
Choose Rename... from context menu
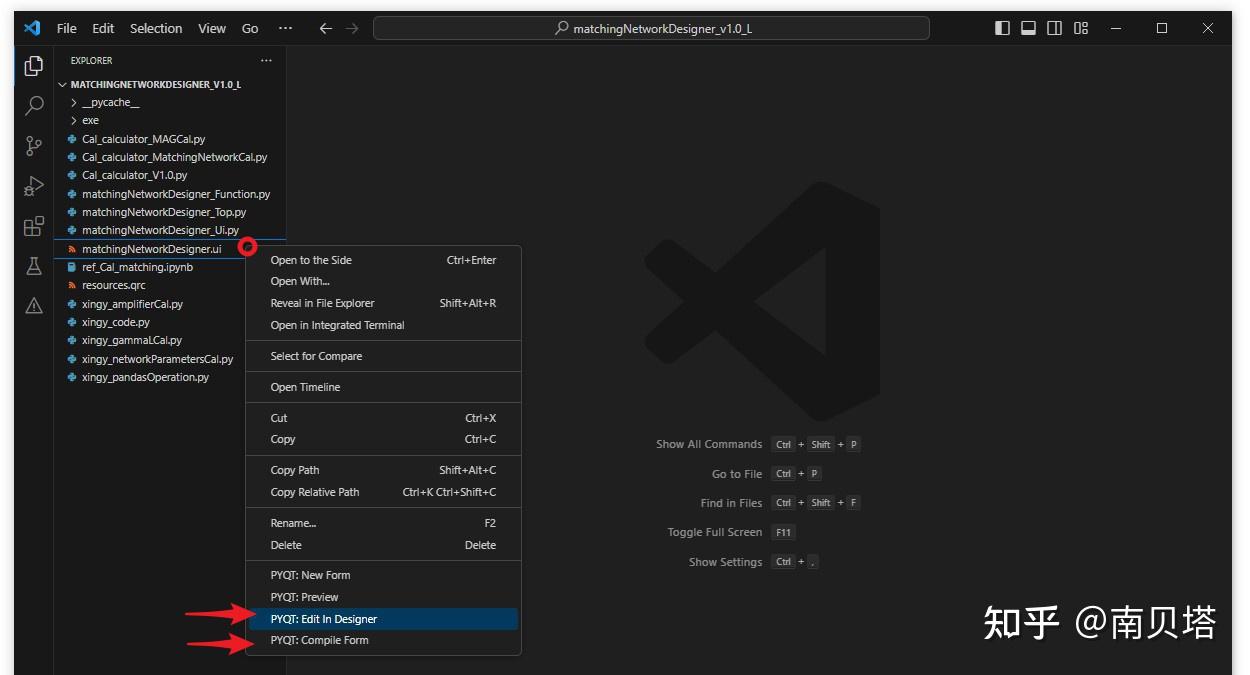[x=383, y=523]
